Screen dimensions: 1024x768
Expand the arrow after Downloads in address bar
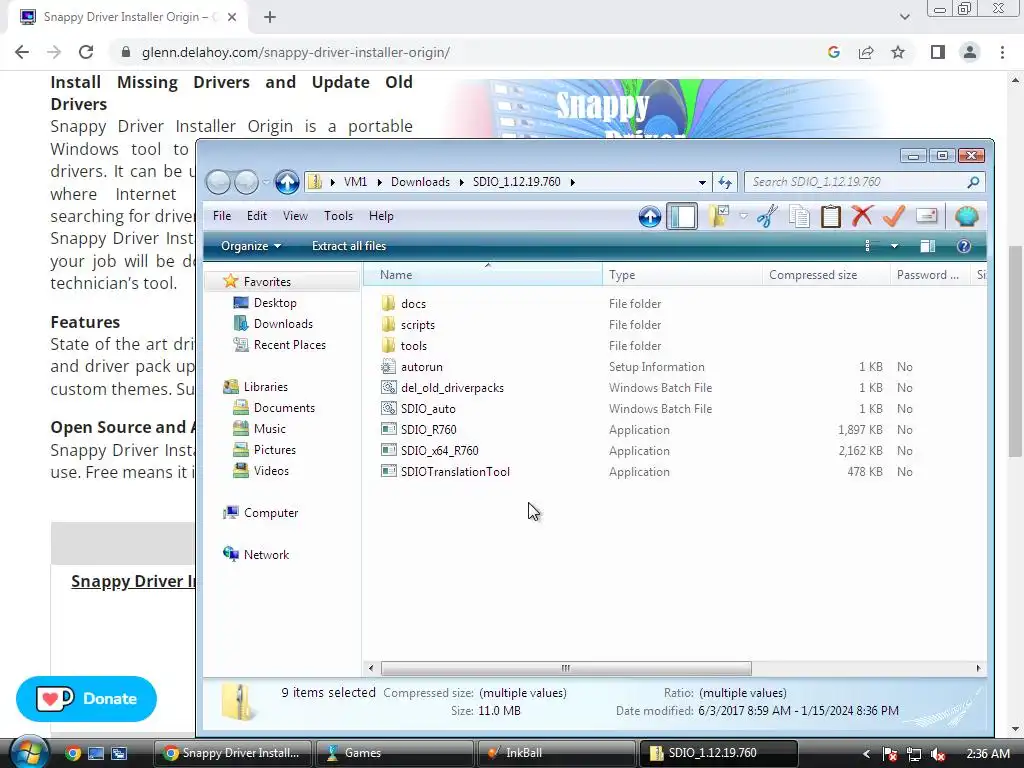(462, 182)
